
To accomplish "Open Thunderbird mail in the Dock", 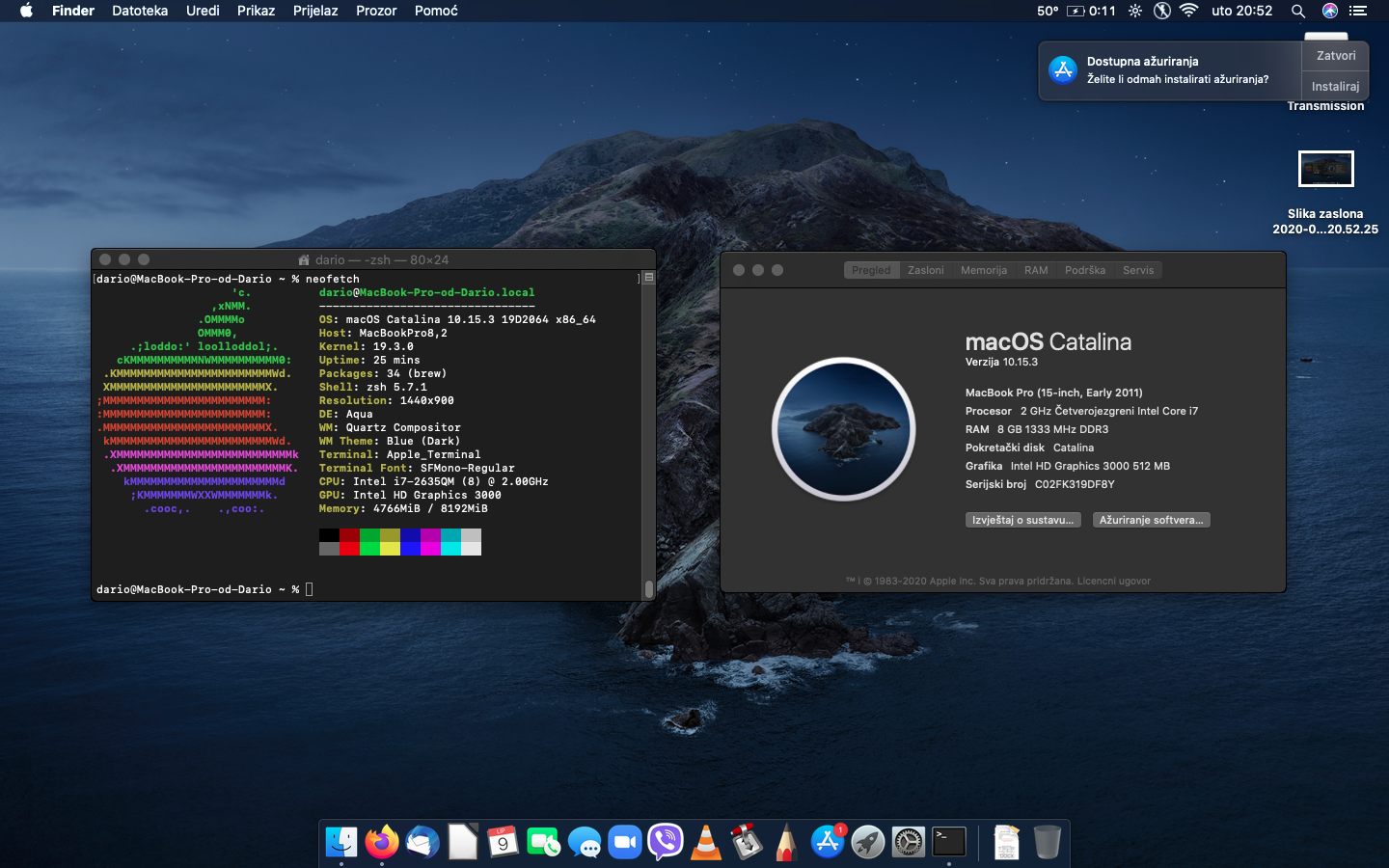I will (x=422, y=842).
